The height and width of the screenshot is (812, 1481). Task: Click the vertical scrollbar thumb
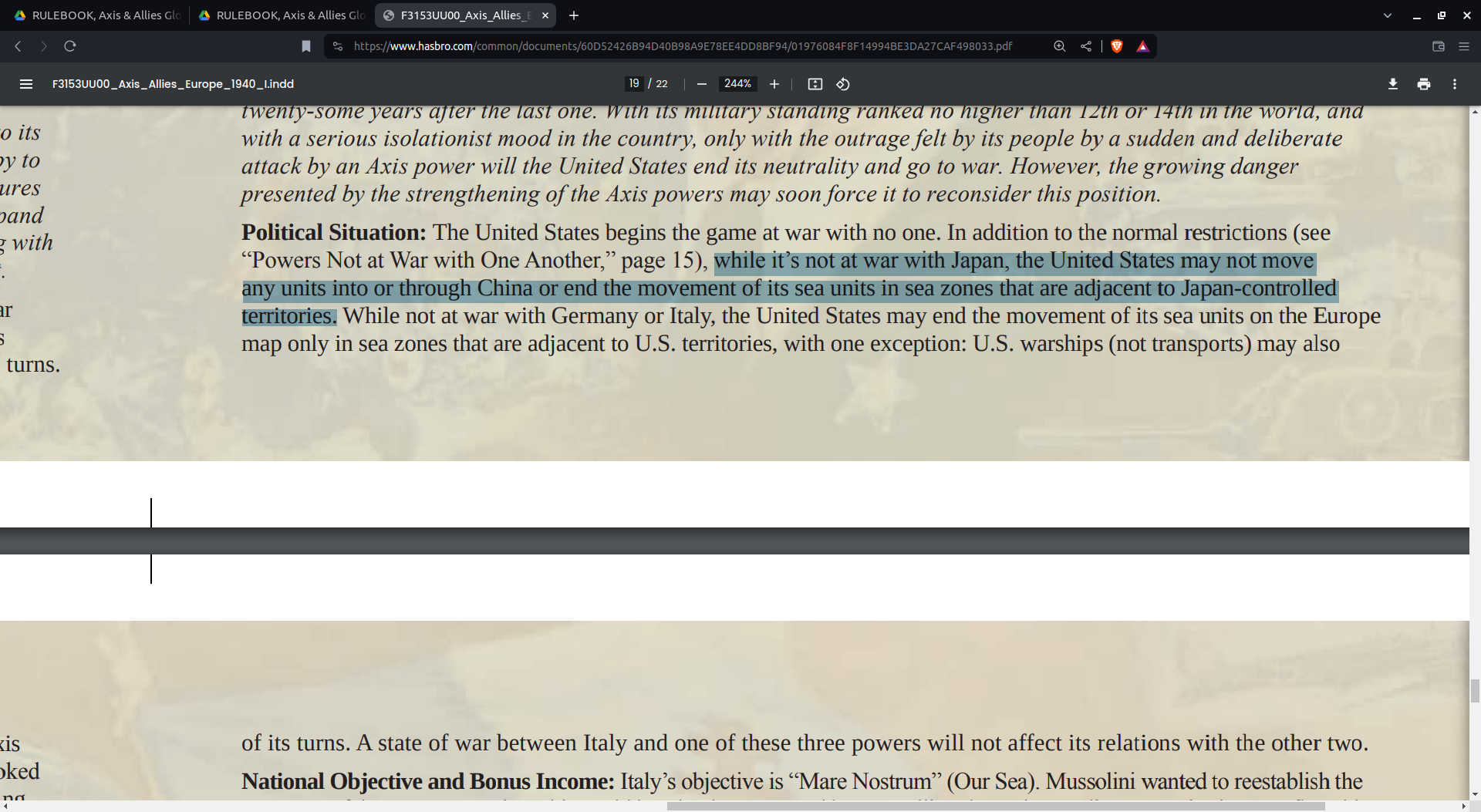(x=1475, y=691)
